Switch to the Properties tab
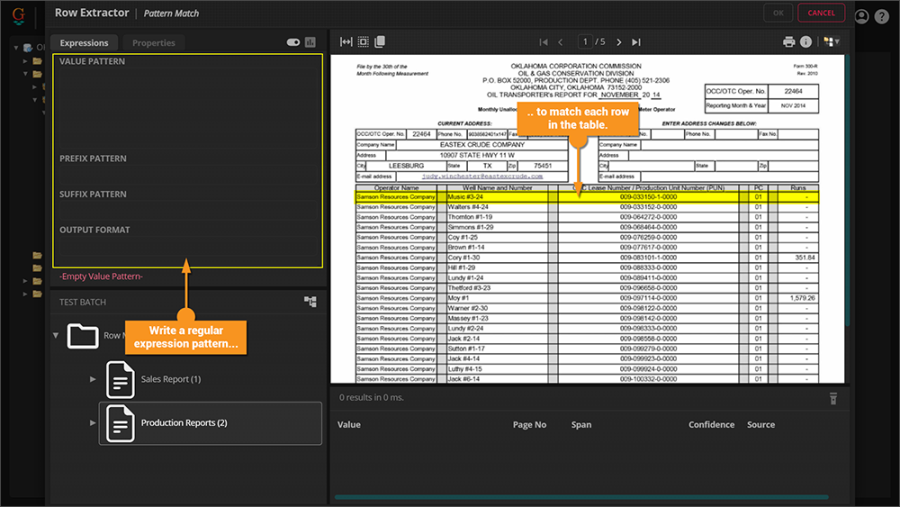 [153, 43]
